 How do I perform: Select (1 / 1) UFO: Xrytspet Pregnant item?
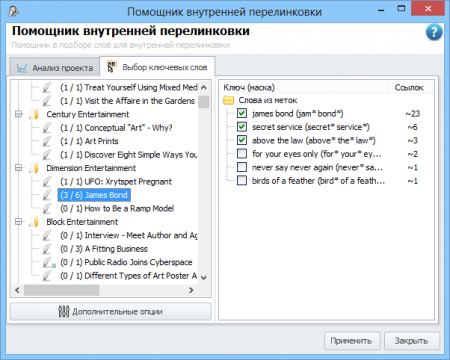pyautogui.click(x=116, y=182)
